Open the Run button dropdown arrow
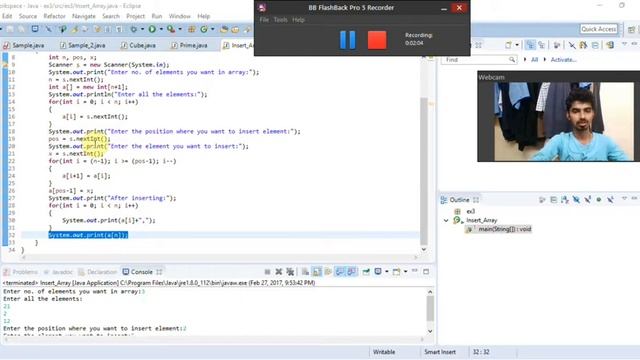Image resolution: width=640 pixels, height=360 pixels. tap(161, 29)
